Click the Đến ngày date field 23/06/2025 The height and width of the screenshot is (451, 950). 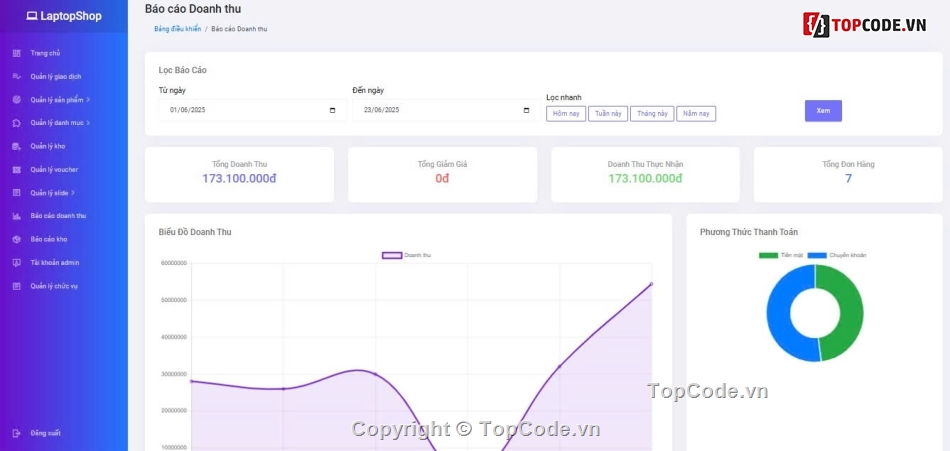pos(447,110)
